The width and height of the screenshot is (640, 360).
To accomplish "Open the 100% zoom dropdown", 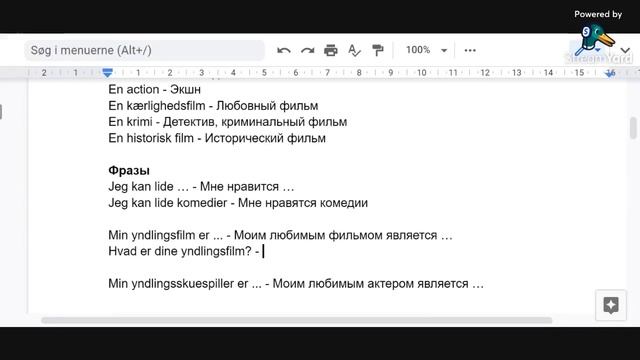I will (426, 50).
